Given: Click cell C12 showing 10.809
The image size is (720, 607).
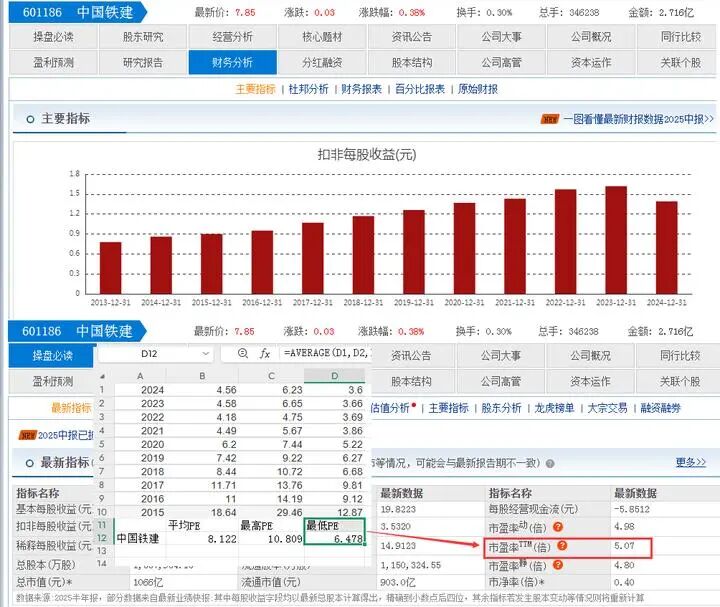Looking at the screenshot, I should [x=271, y=539].
